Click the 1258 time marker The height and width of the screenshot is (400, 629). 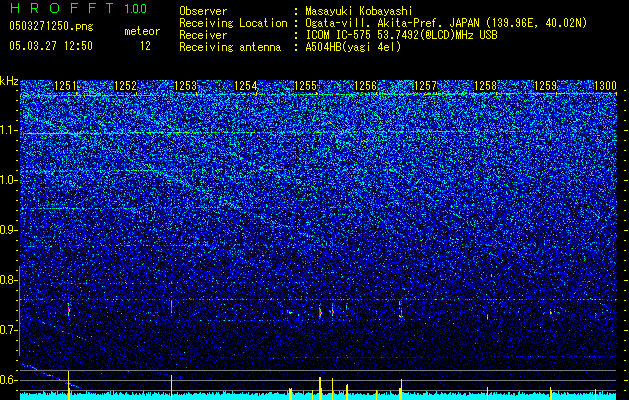coord(485,86)
